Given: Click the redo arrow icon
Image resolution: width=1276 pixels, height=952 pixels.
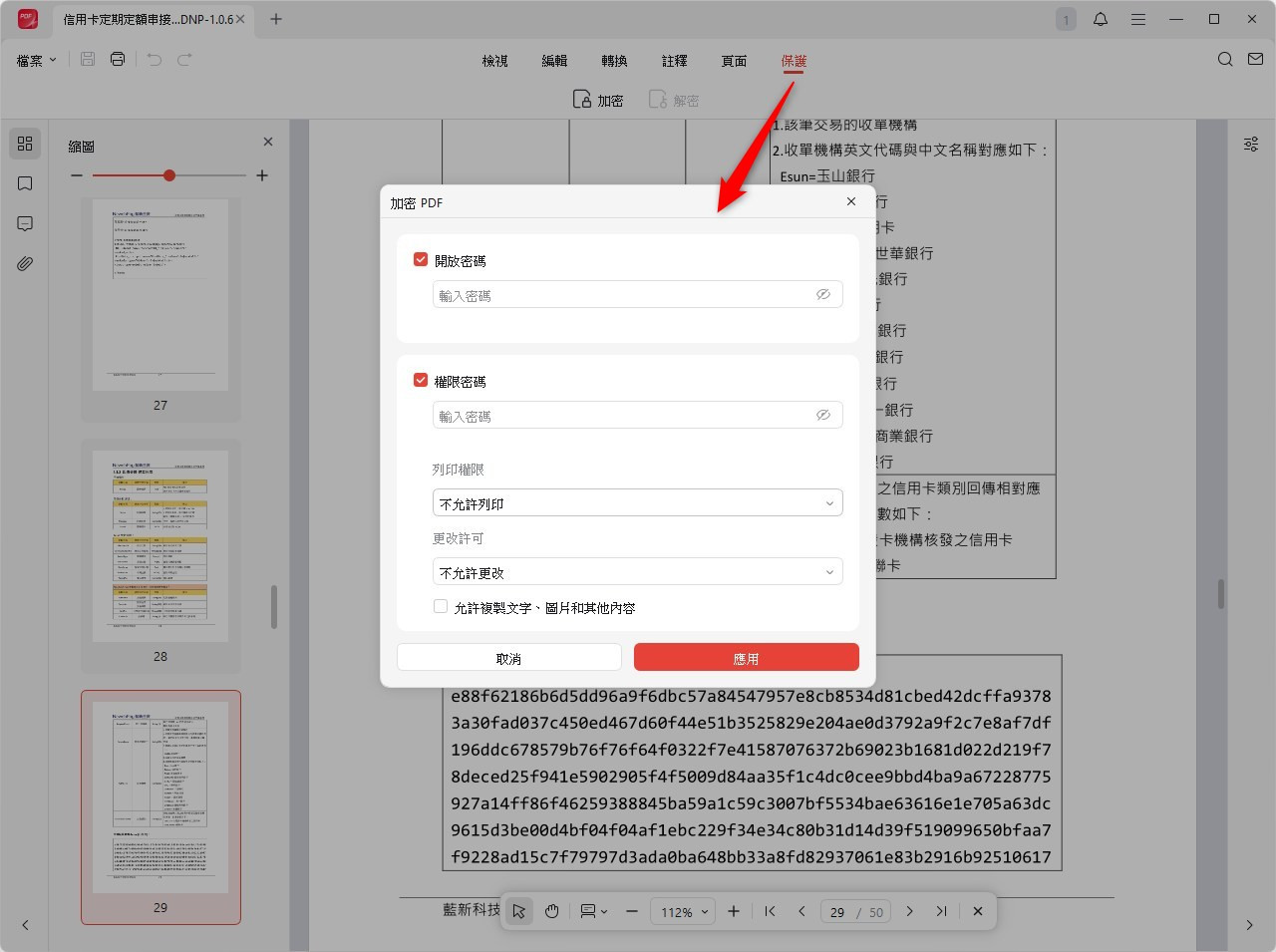Looking at the screenshot, I should 184,60.
